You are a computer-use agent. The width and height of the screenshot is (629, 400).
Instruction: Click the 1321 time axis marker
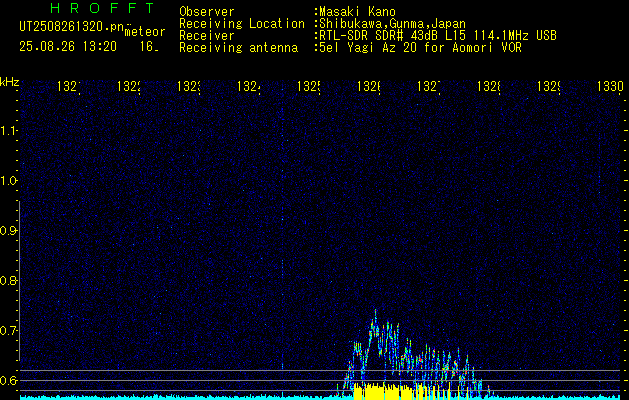69,87
